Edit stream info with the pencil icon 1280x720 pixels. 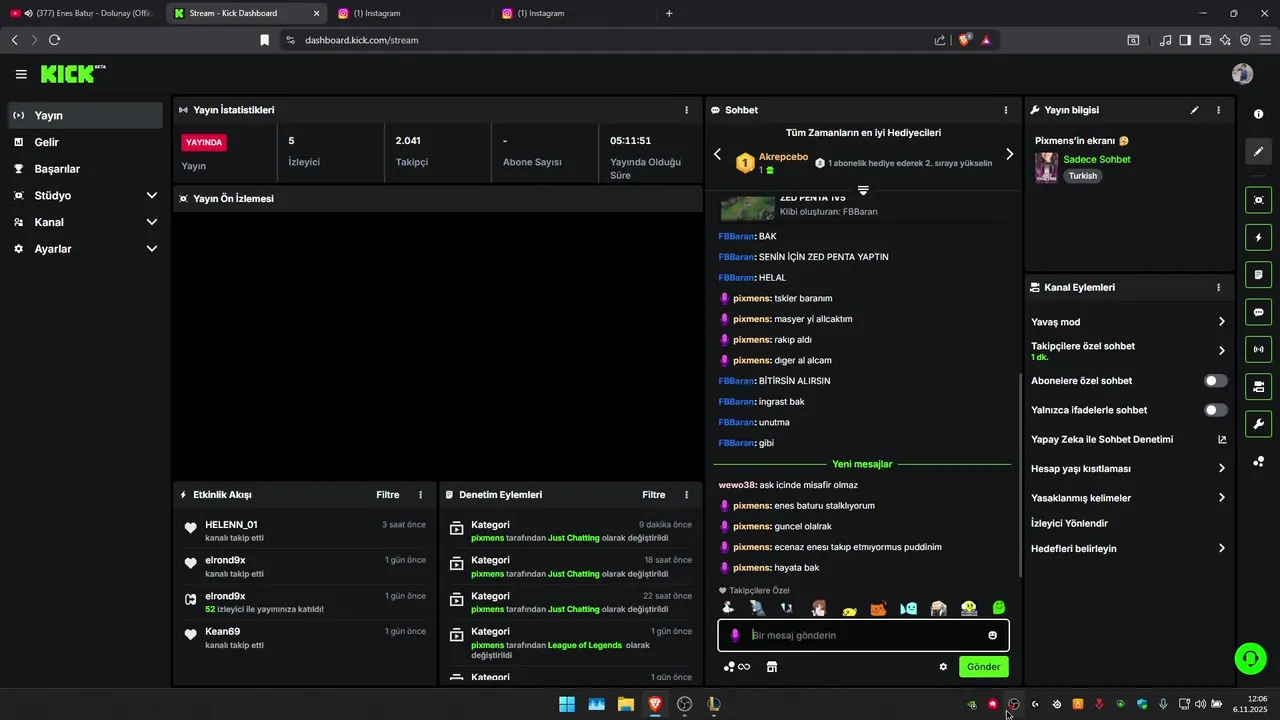point(1194,110)
